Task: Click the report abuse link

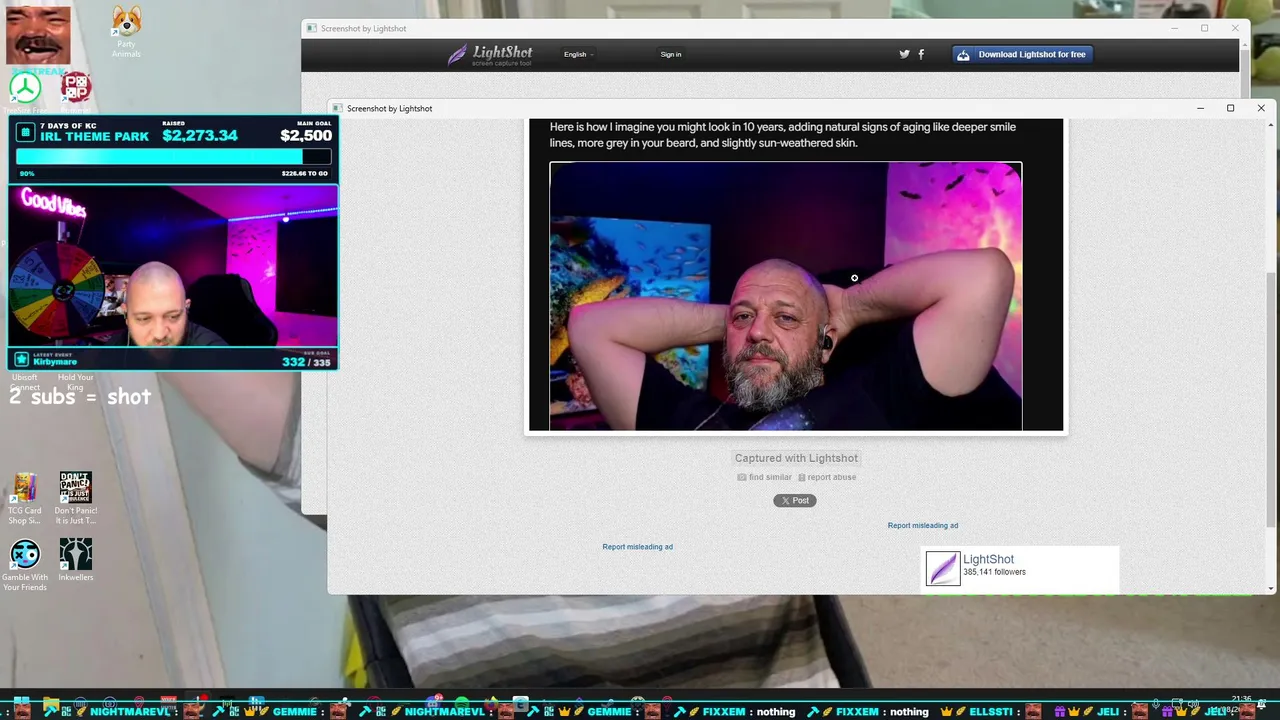Action: 827,477
